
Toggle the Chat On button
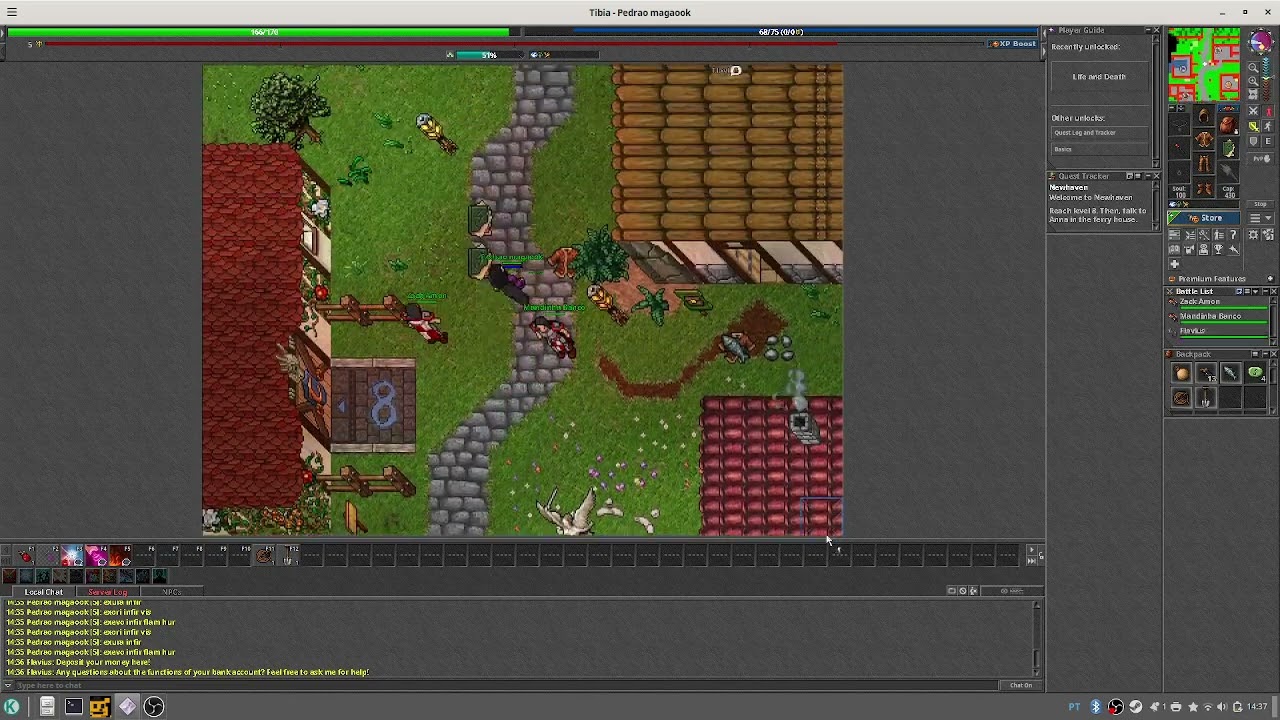point(1021,685)
